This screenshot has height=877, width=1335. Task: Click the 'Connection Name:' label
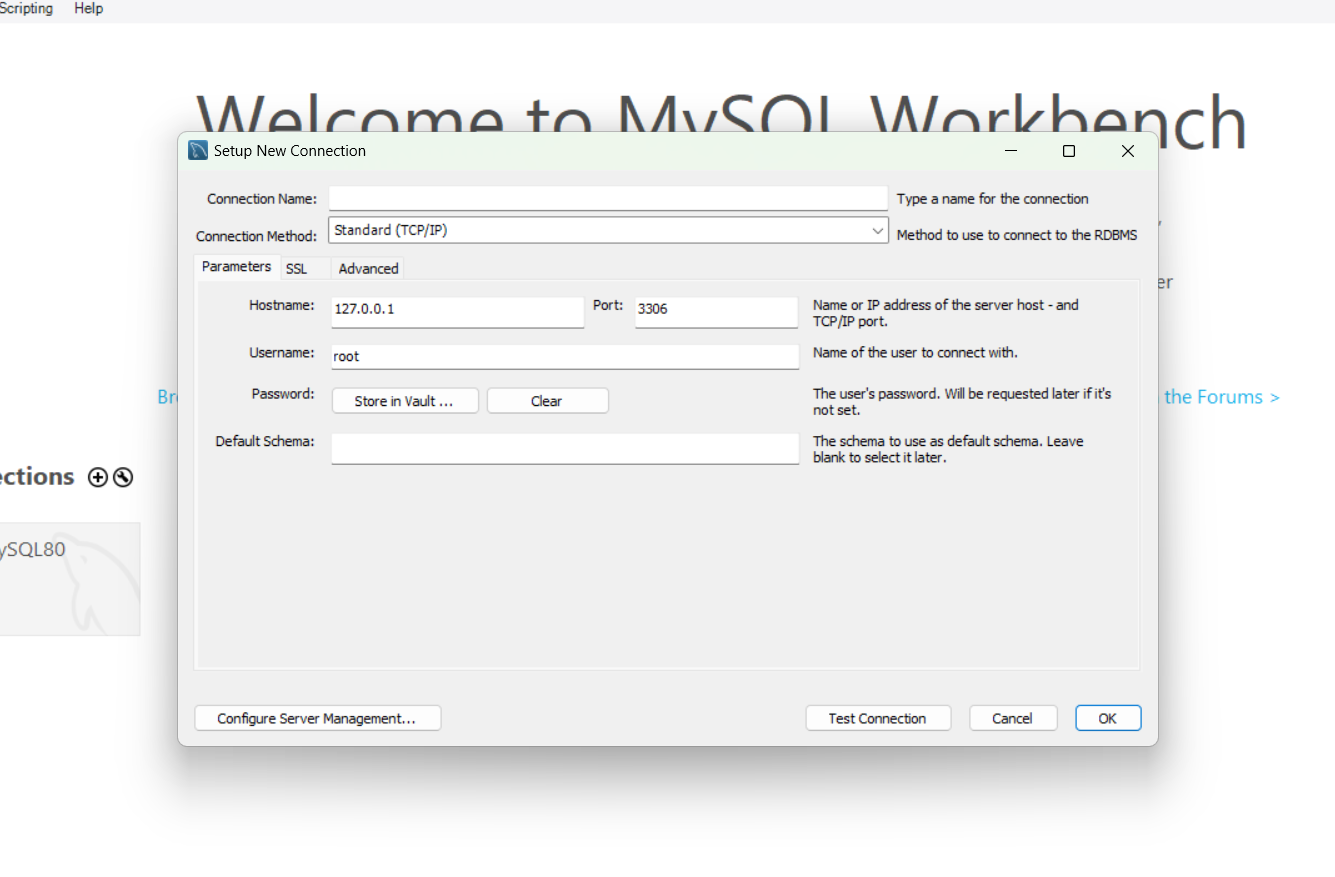(x=262, y=199)
